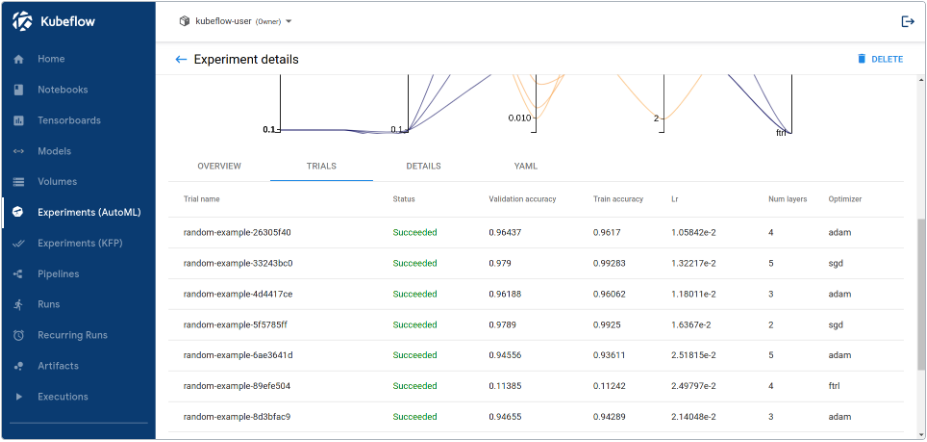Click the logout icon at top right
This screenshot has height=442, width=927.
point(907,21)
